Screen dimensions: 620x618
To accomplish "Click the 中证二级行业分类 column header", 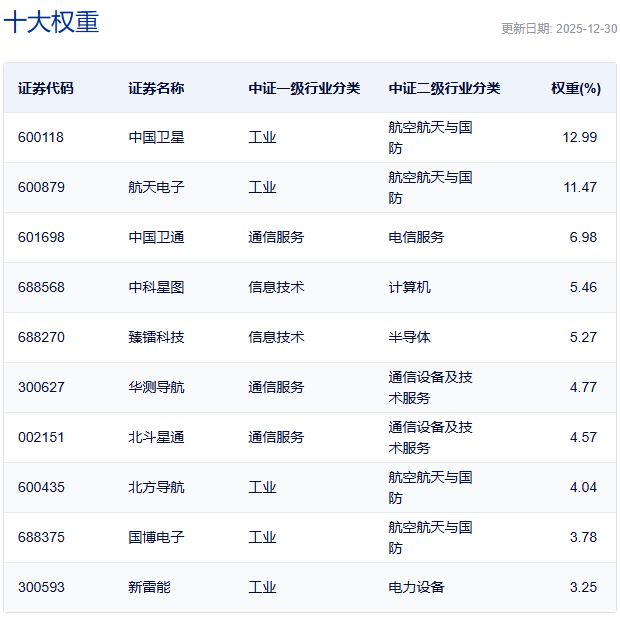I will pos(444,88).
